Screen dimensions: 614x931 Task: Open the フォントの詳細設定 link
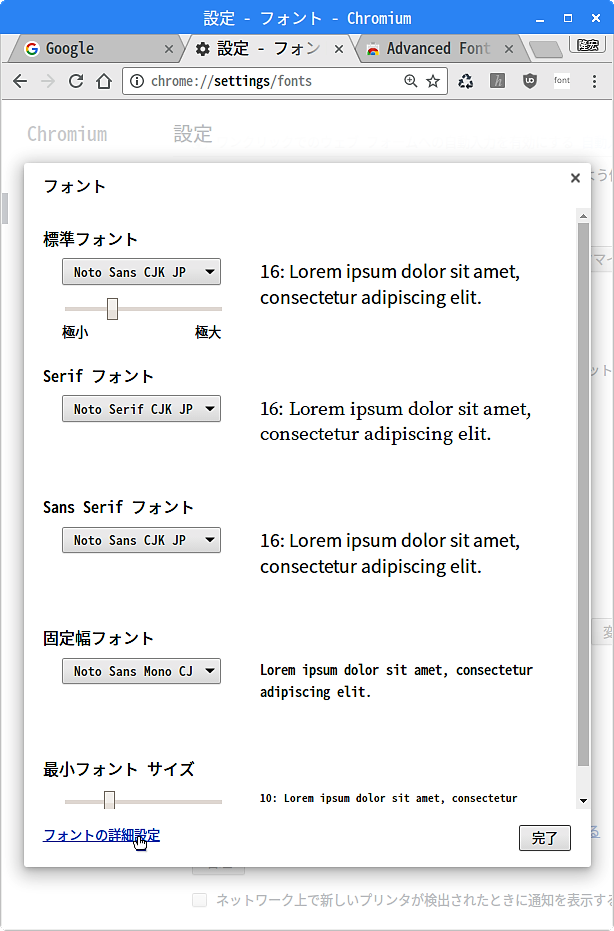(102, 836)
